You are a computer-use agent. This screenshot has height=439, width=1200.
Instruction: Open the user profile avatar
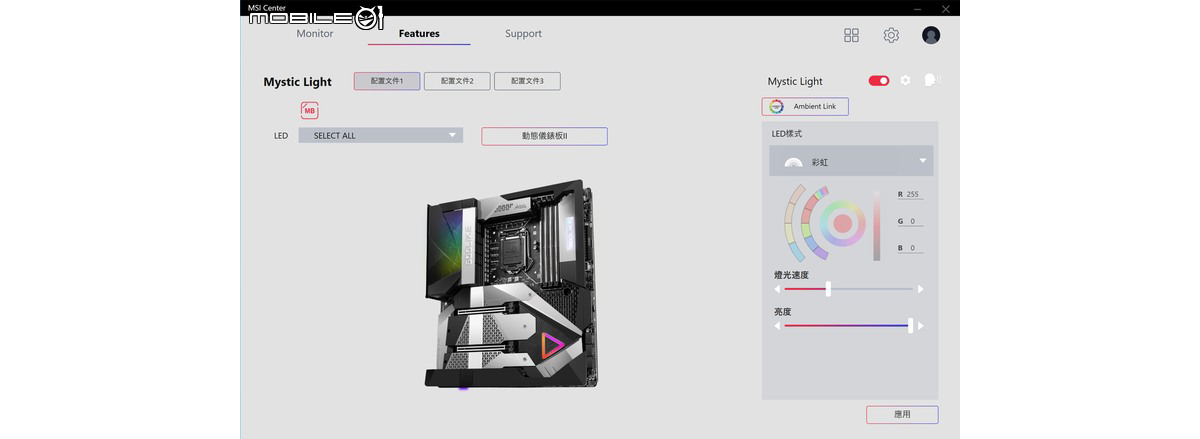pyautogui.click(x=931, y=35)
